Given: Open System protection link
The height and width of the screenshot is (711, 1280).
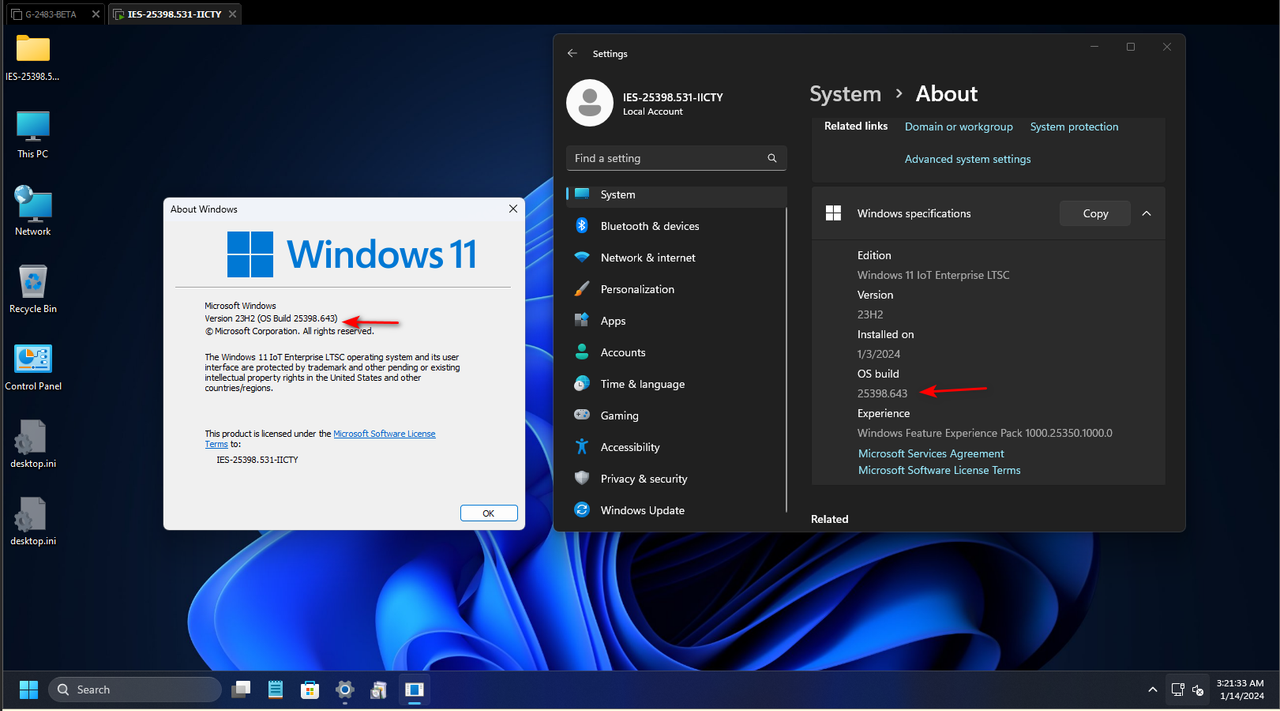Looking at the screenshot, I should (1074, 127).
